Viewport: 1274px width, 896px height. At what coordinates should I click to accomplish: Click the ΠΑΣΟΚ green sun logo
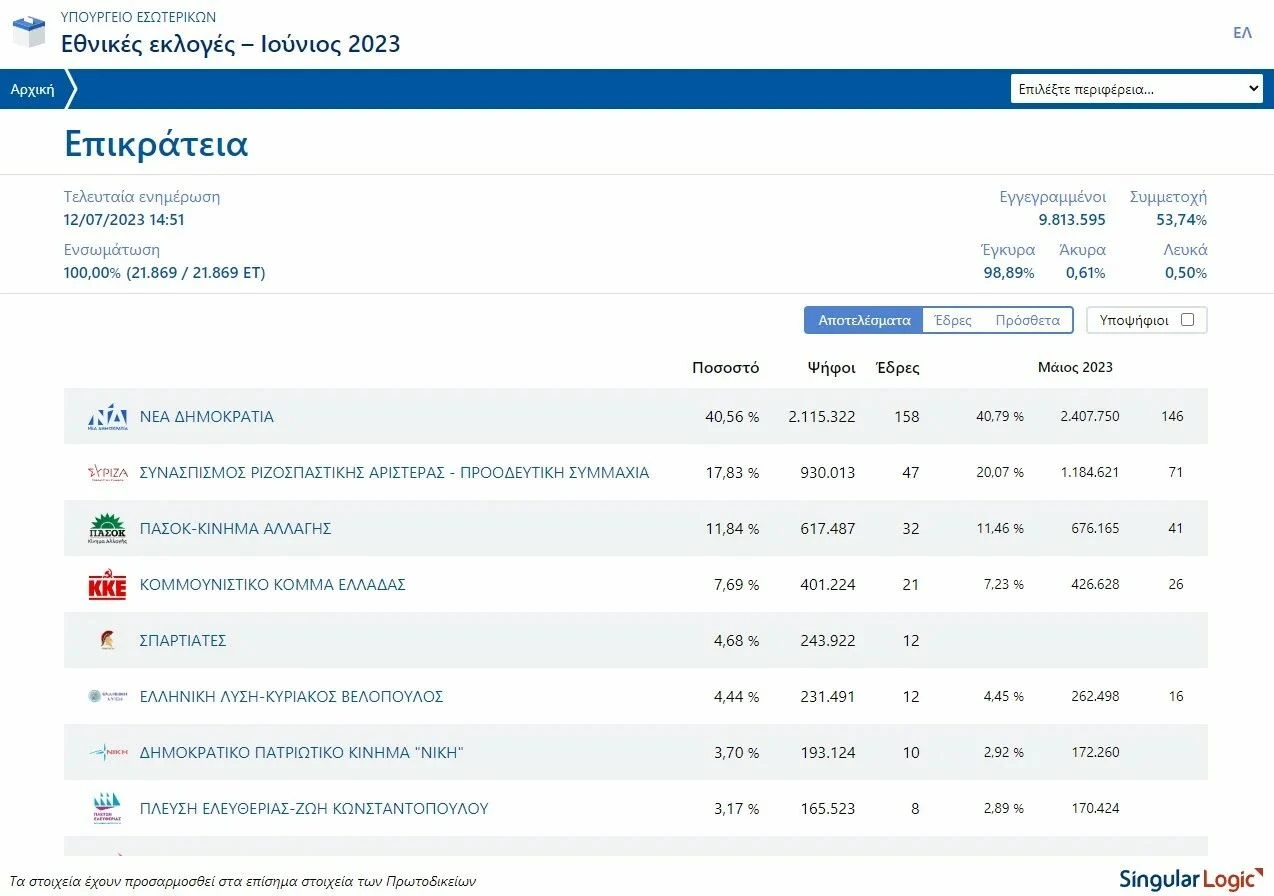click(x=107, y=529)
